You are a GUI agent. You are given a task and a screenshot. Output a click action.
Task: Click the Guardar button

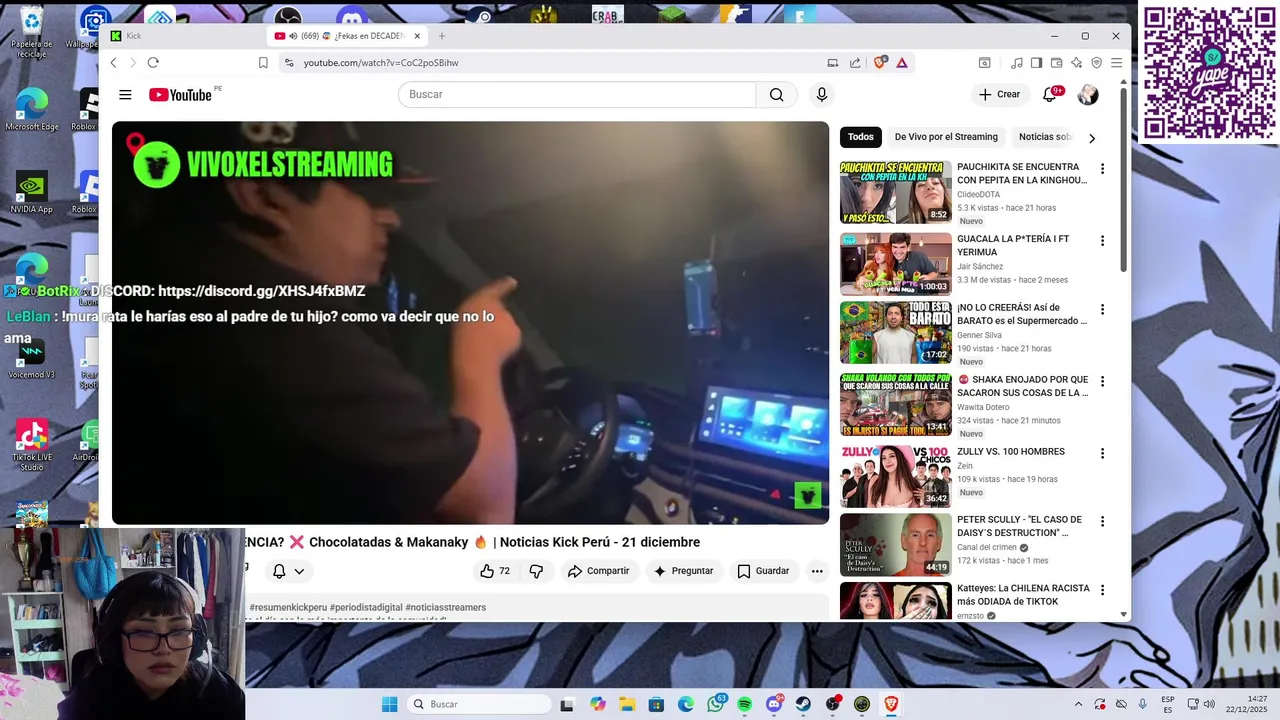(x=763, y=571)
